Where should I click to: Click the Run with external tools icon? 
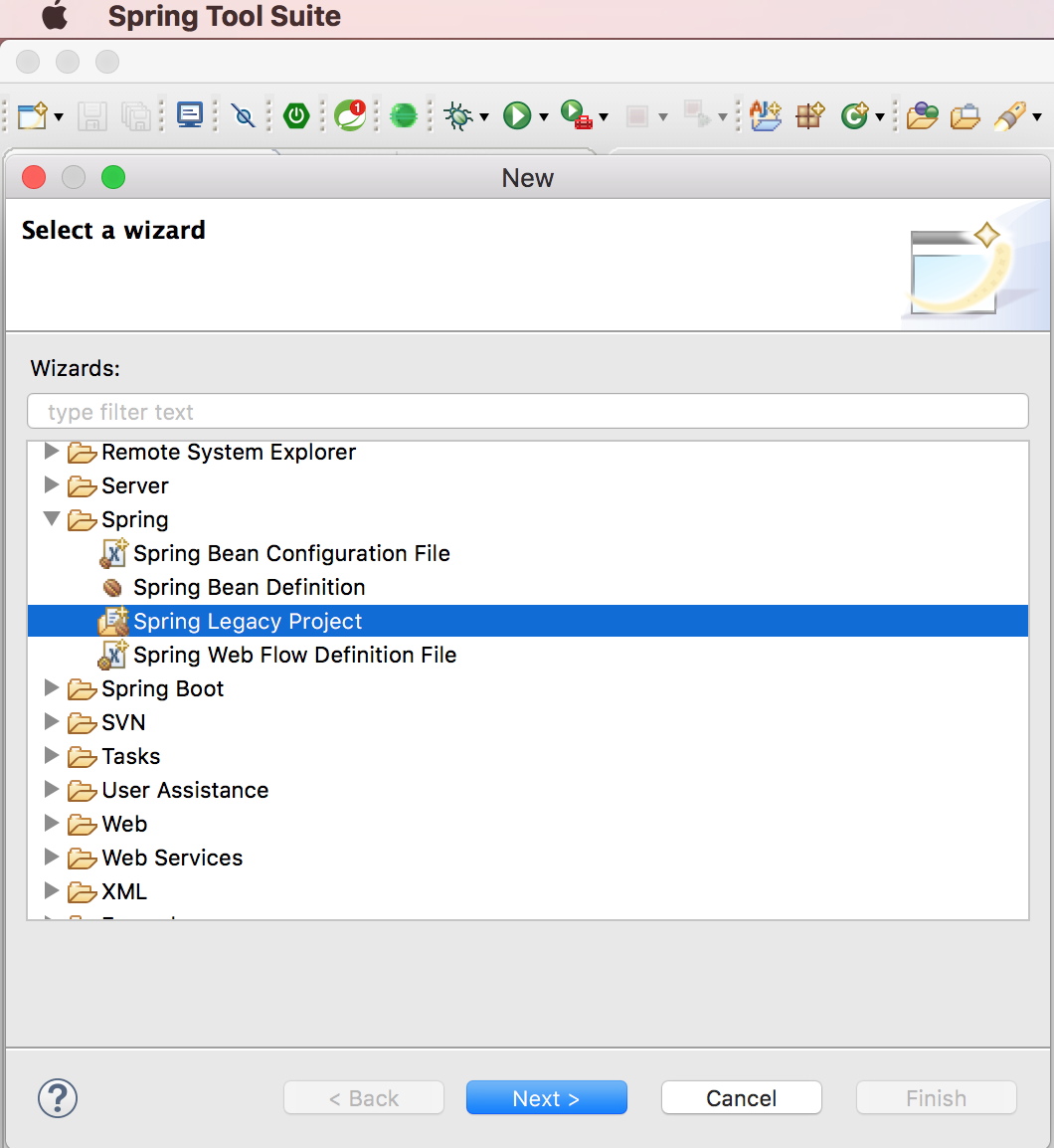pos(576,115)
